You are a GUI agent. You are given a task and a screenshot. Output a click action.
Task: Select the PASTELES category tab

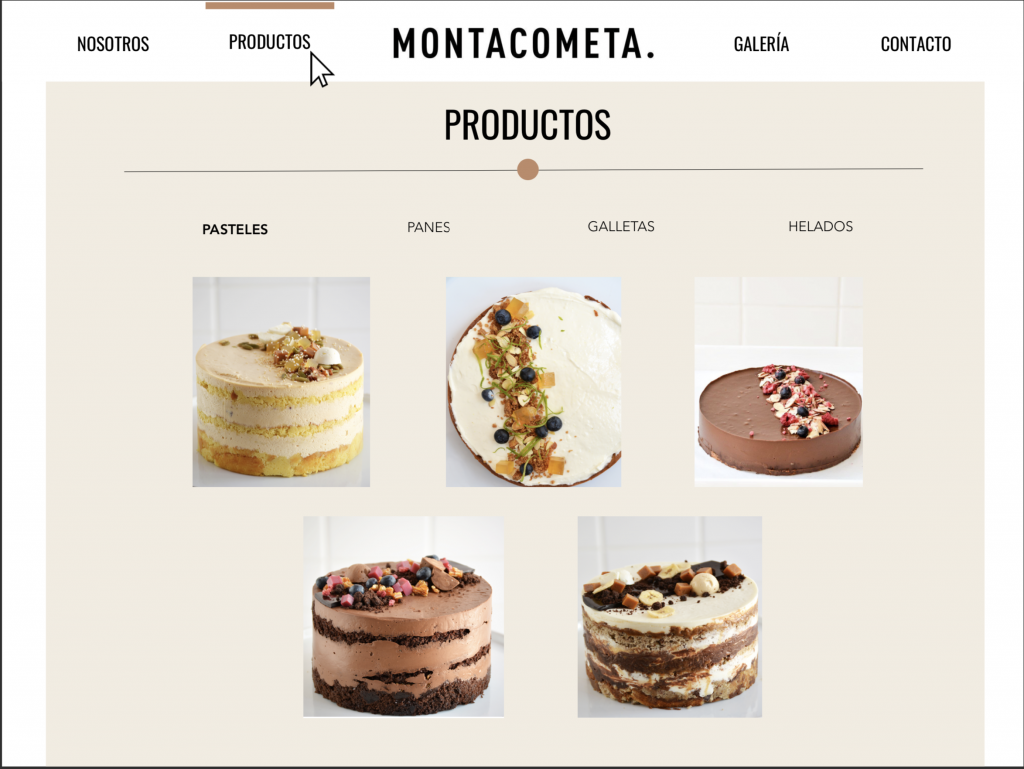234,229
